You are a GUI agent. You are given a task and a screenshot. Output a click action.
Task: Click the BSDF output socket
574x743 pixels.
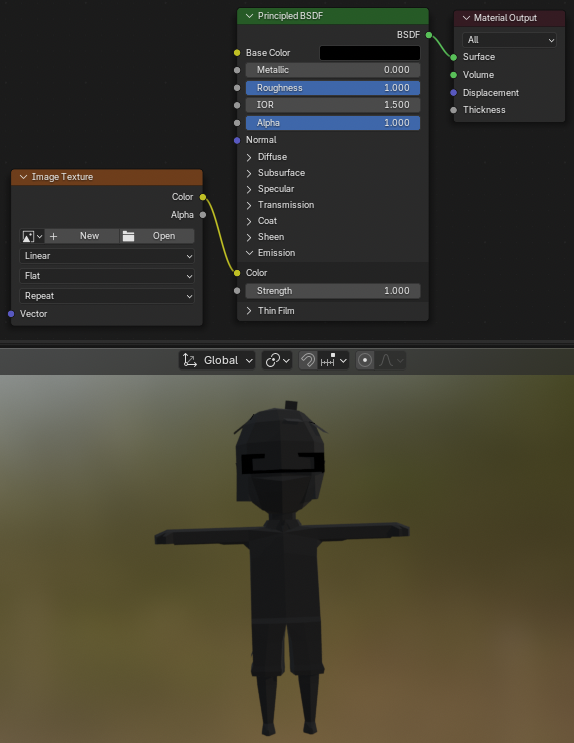[x=429, y=35]
